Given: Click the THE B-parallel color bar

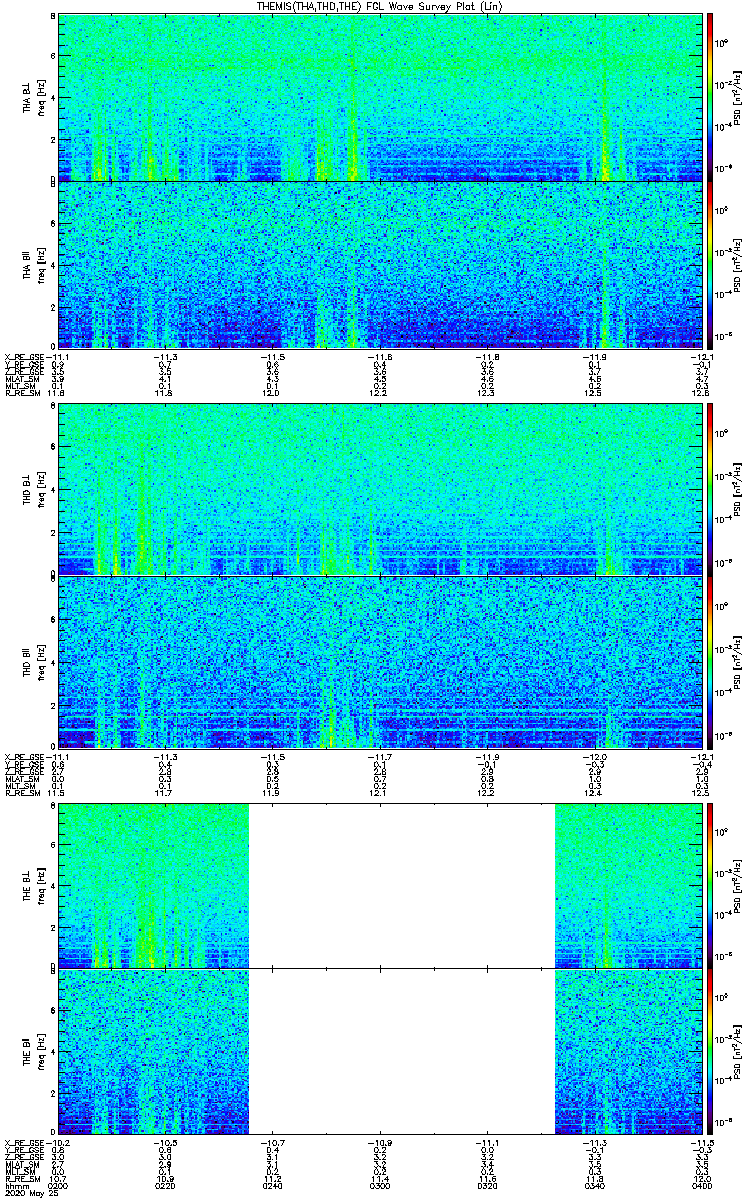Looking at the screenshot, I should [710, 1053].
